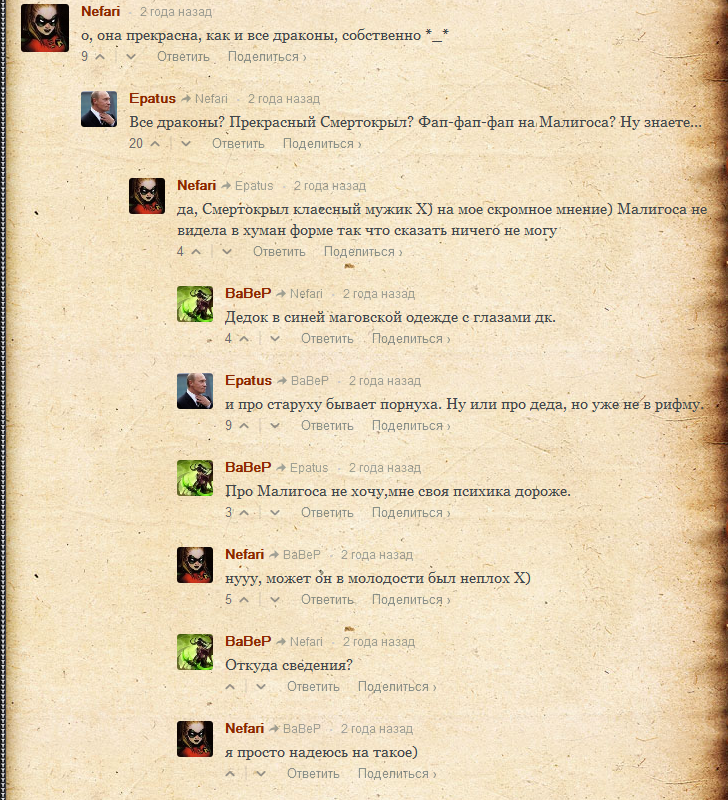Upvote Epatus's comment with 20 votes
The image size is (728, 800).
(x=155, y=144)
